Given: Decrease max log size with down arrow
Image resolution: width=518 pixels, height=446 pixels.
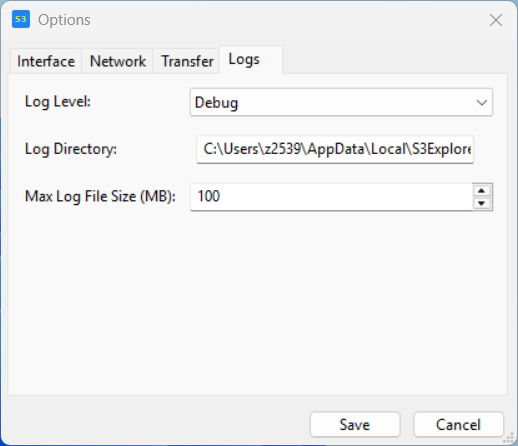Looking at the screenshot, I should (x=481, y=203).
